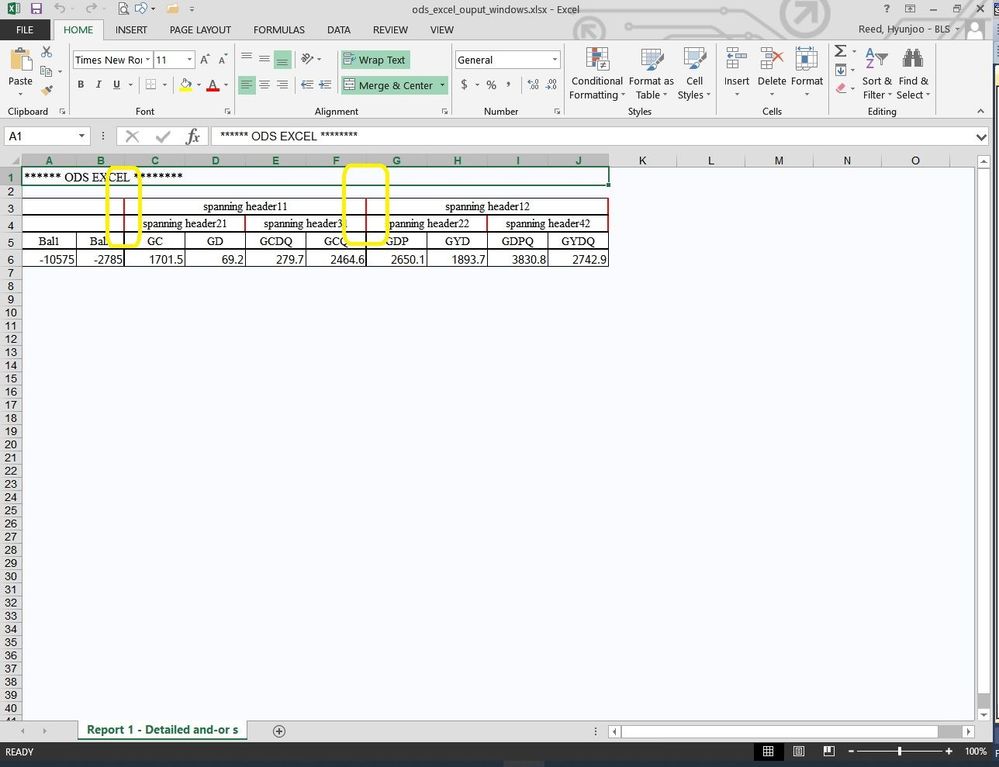The image size is (999, 767).
Task: Add a new sheet with plus icon
Action: [279, 731]
